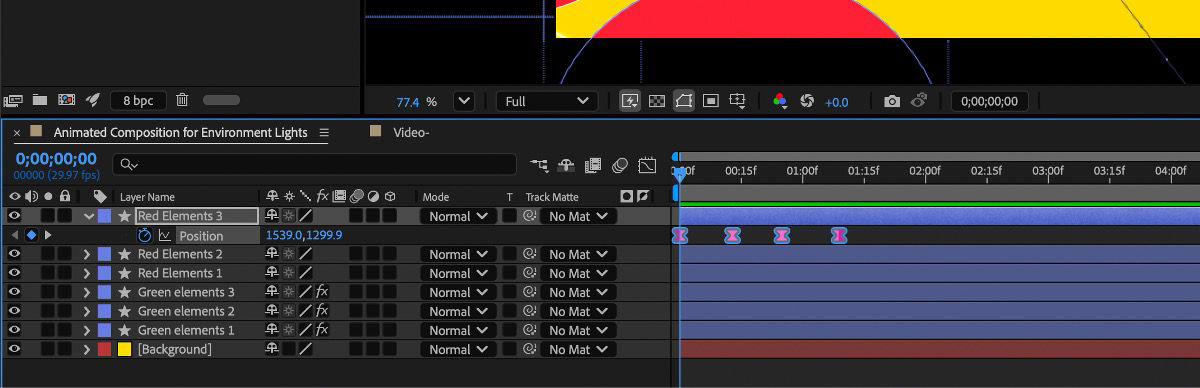
Task: Open the Full resolution dropdown
Action: click(x=547, y=101)
